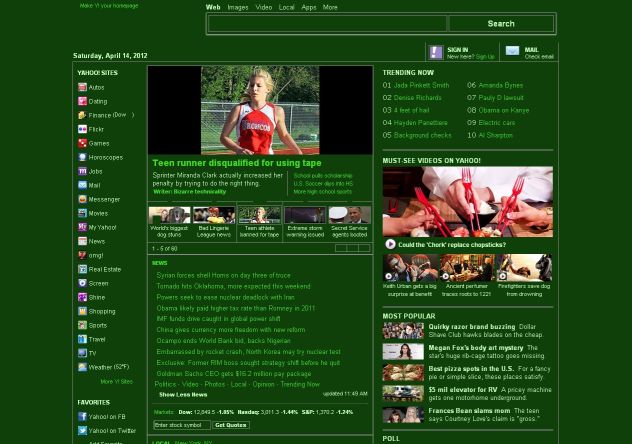This screenshot has width=632, height=444.
Task: Open Goldman Sachs CEO pay package link
Action: click(x=234, y=374)
